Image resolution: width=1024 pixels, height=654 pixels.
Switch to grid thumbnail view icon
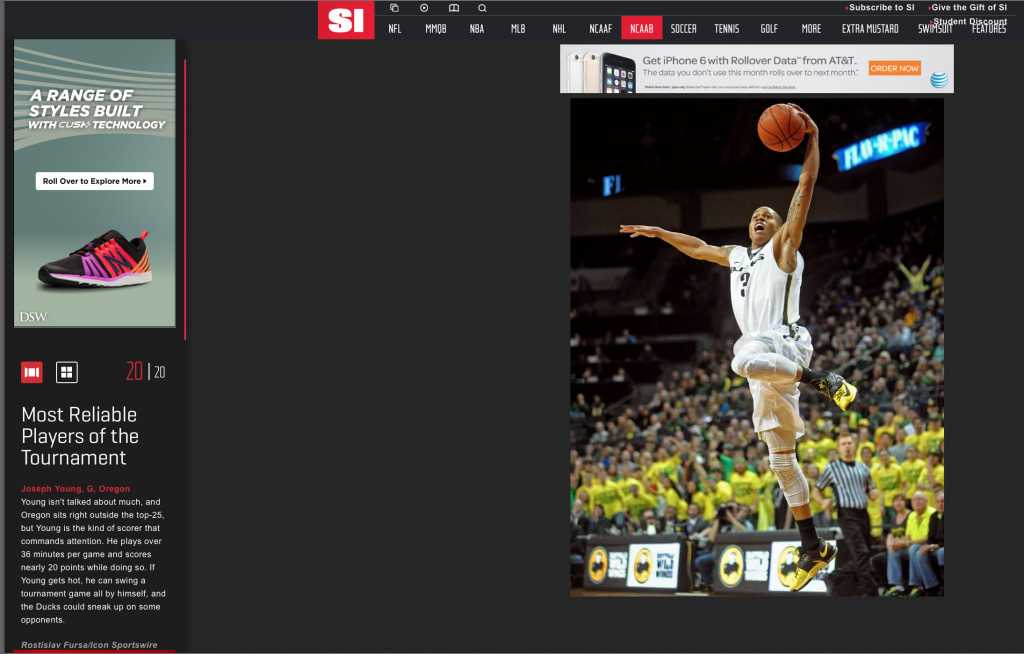pos(67,372)
